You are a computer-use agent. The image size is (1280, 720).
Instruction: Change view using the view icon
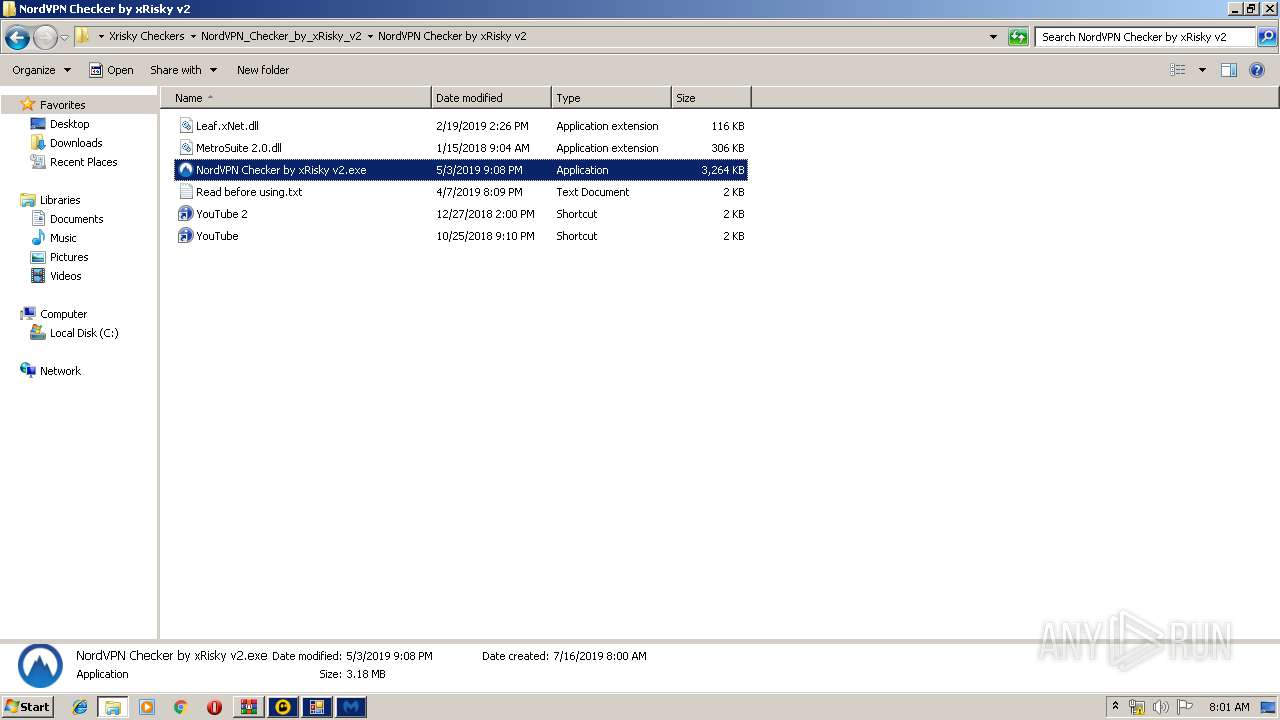[1178, 70]
